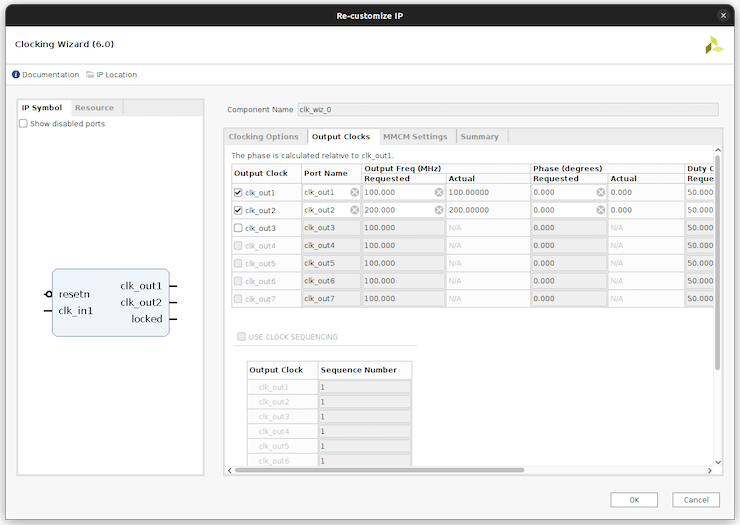Image resolution: width=740 pixels, height=525 pixels.
Task: Switch to the Resource tab
Action: (94, 108)
